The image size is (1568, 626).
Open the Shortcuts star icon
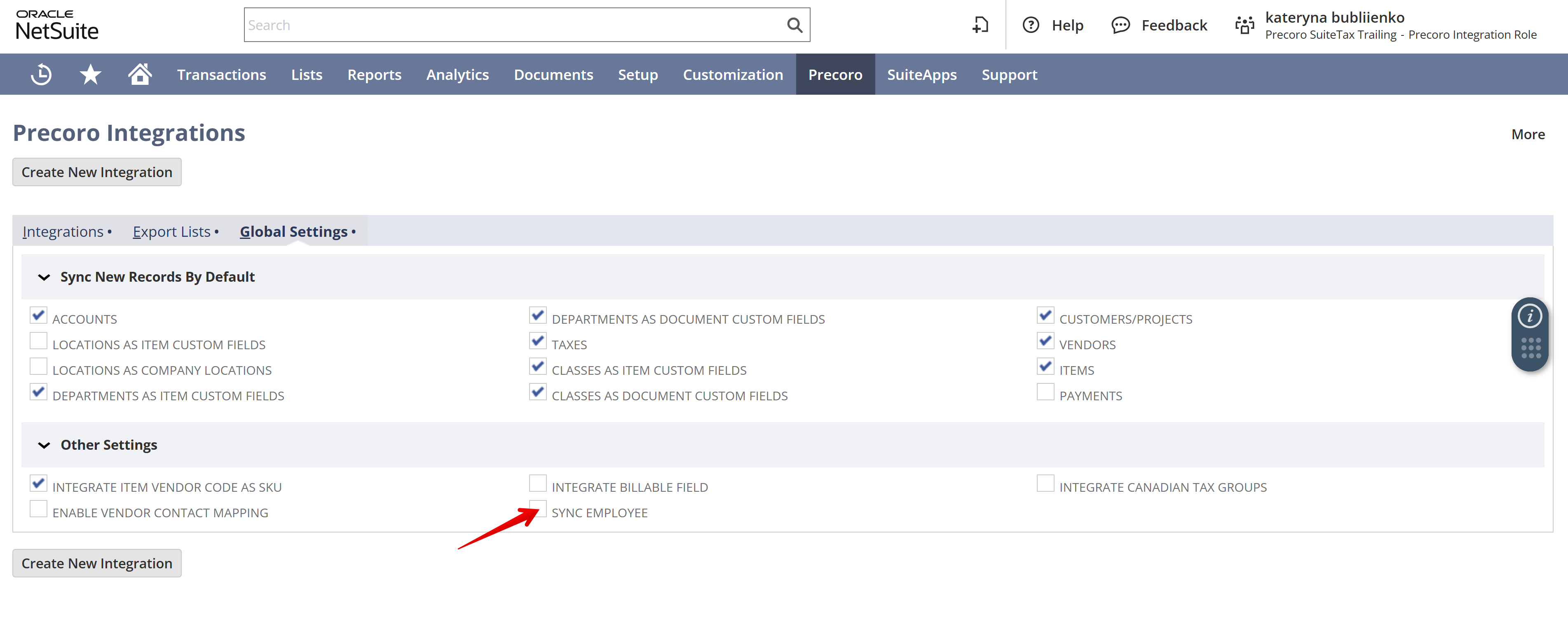(x=90, y=74)
